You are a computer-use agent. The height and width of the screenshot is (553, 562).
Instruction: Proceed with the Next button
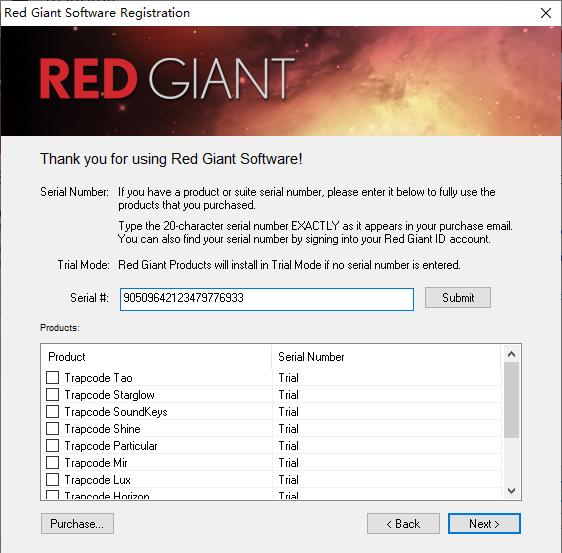pos(484,524)
